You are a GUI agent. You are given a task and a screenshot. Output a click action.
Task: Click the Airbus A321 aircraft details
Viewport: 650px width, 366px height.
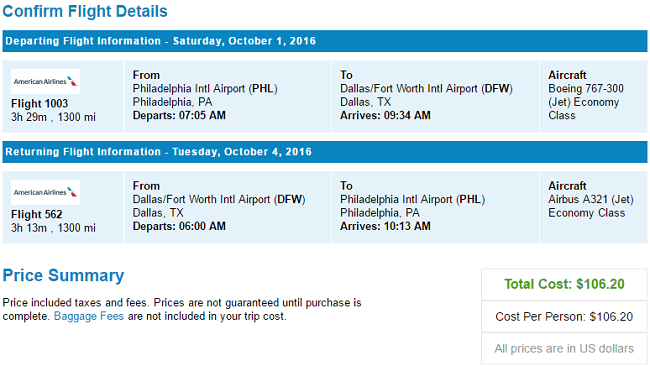[x=591, y=206]
